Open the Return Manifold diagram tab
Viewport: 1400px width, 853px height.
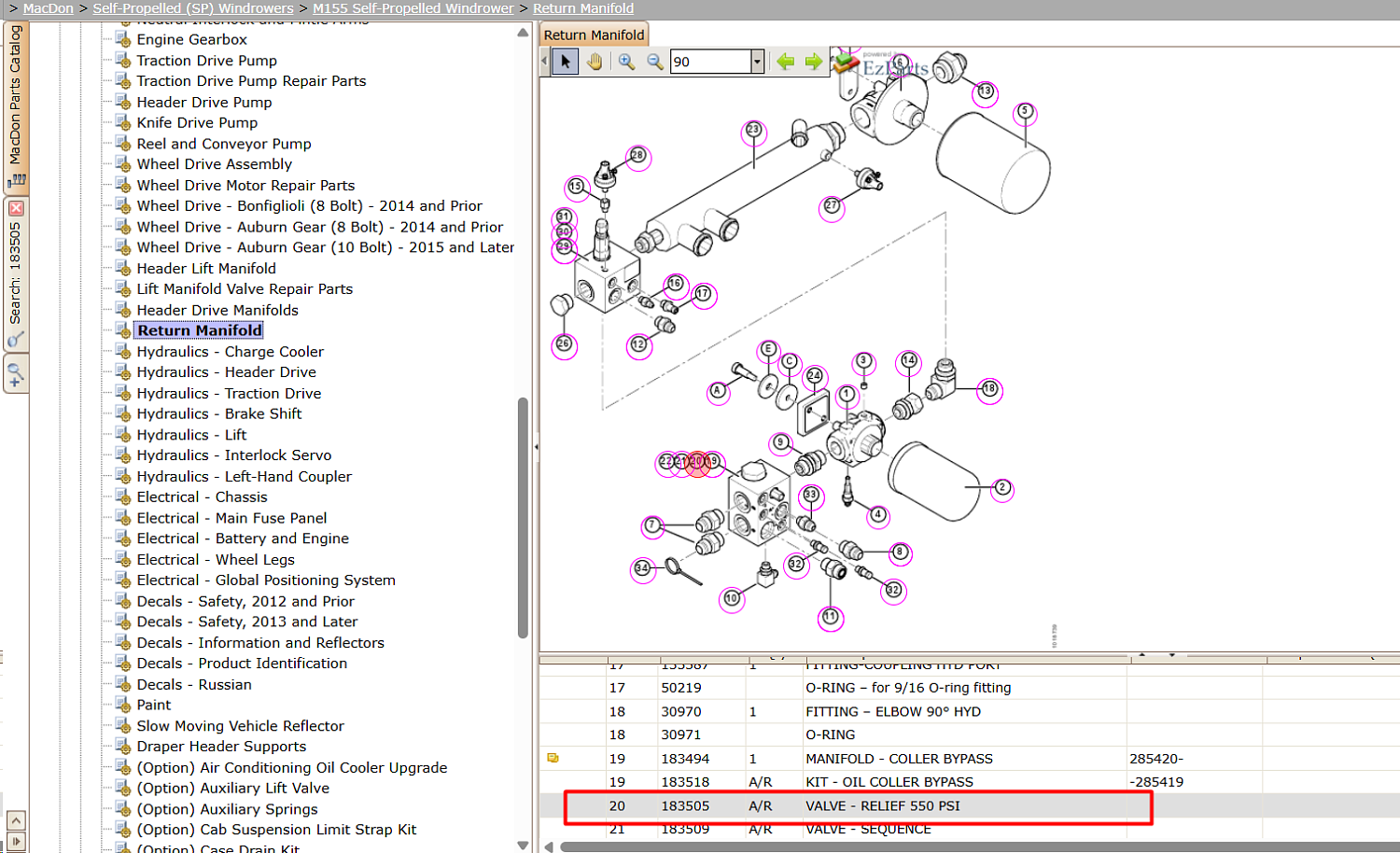tap(594, 35)
